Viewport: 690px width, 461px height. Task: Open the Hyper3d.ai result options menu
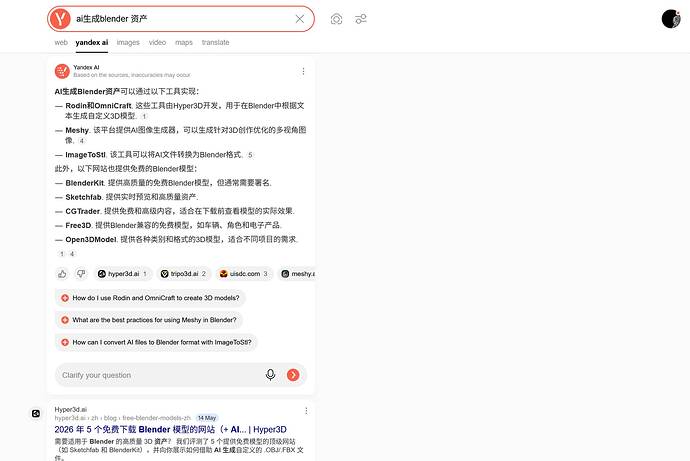306,411
